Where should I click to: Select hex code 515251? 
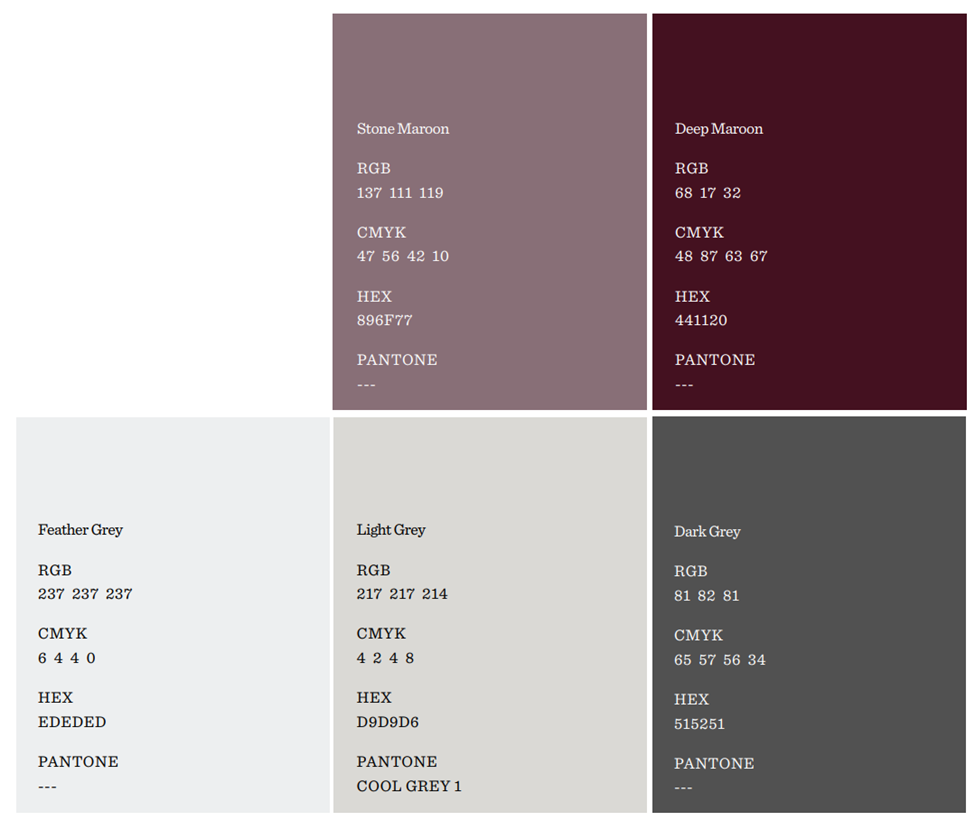pyautogui.click(x=699, y=724)
